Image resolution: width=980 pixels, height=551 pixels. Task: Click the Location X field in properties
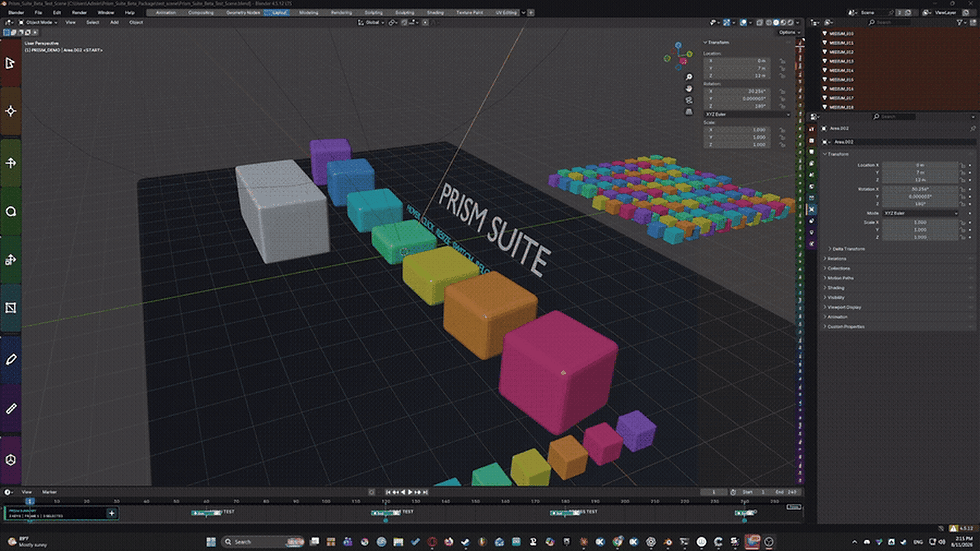[919, 165]
